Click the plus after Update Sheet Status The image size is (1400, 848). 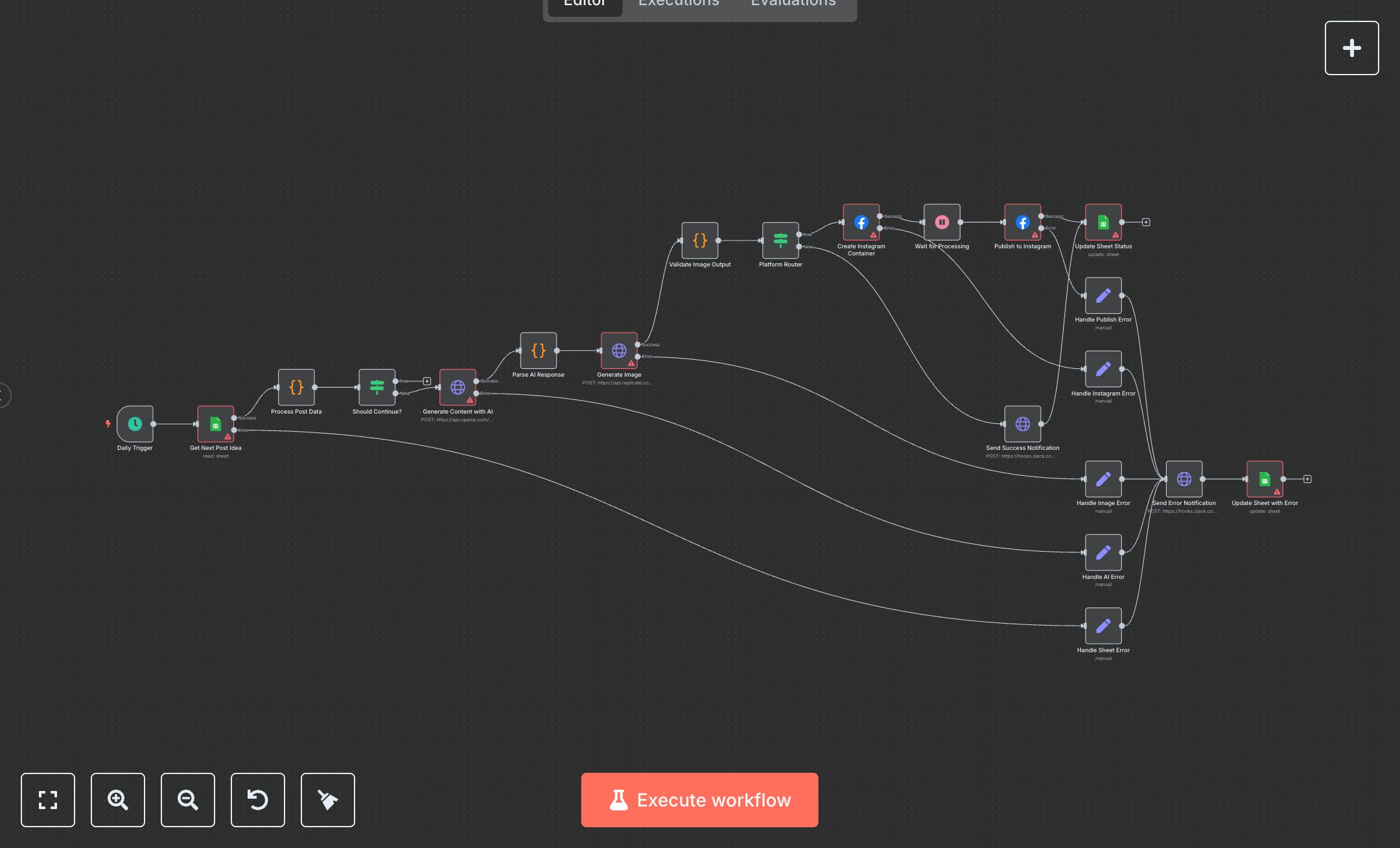(x=1146, y=222)
